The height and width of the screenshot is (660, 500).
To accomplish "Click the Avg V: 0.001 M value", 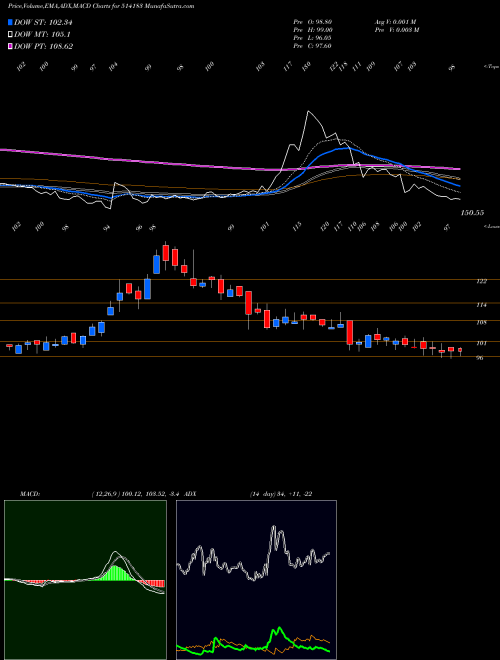I will click(395, 21).
